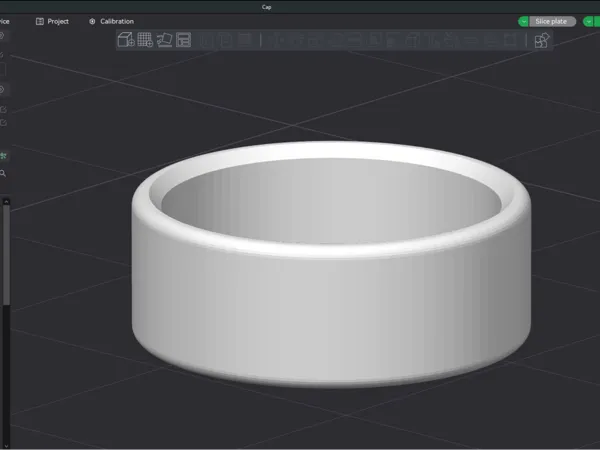The height and width of the screenshot is (450, 600).
Task: Click the Arrange all objects icon
Action: pos(183,40)
